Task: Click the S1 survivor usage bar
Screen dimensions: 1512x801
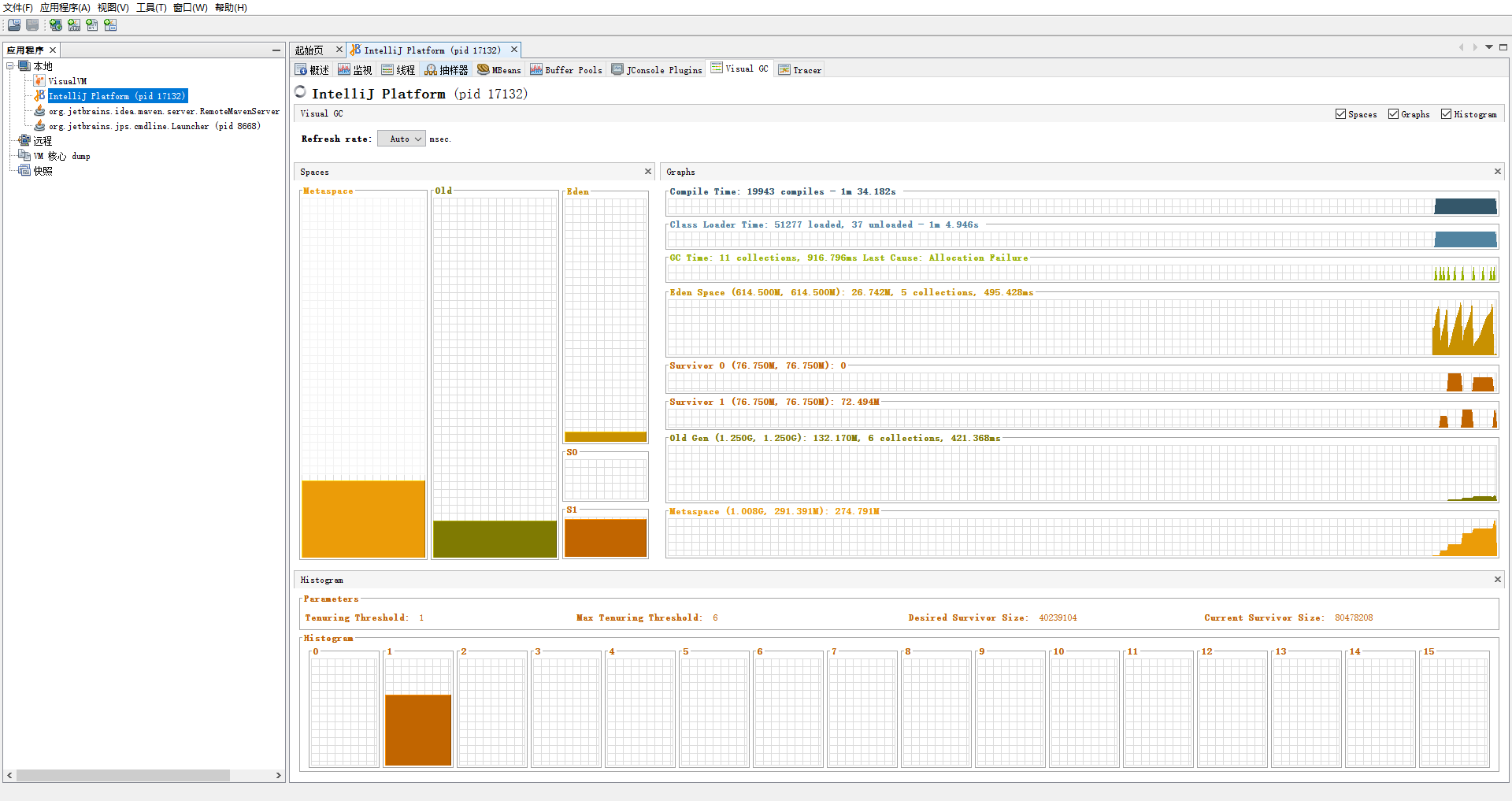Action: pyautogui.click(x=606, y=538)
